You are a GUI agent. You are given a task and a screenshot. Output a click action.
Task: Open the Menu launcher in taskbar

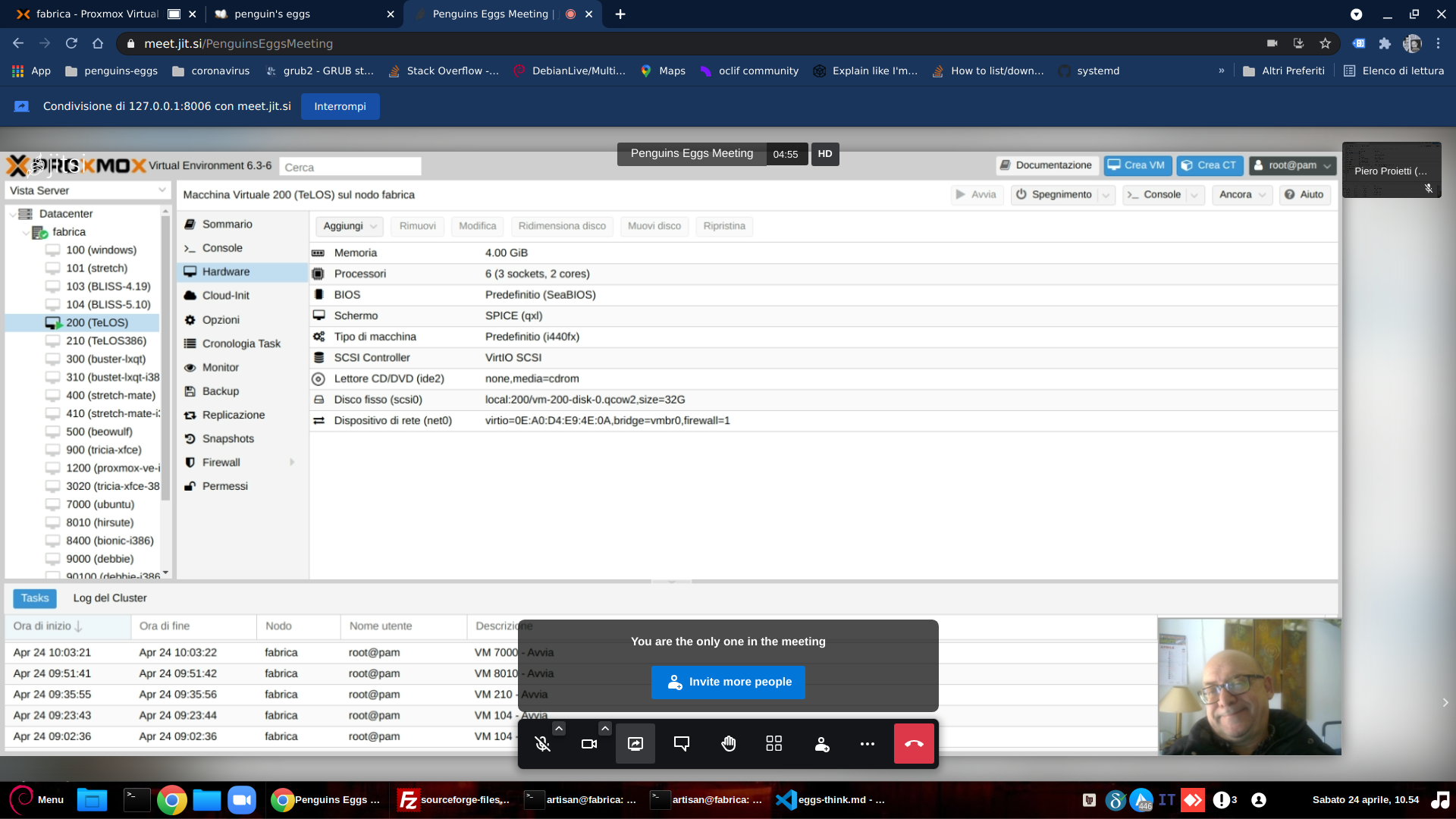click(x=36, y=800)
